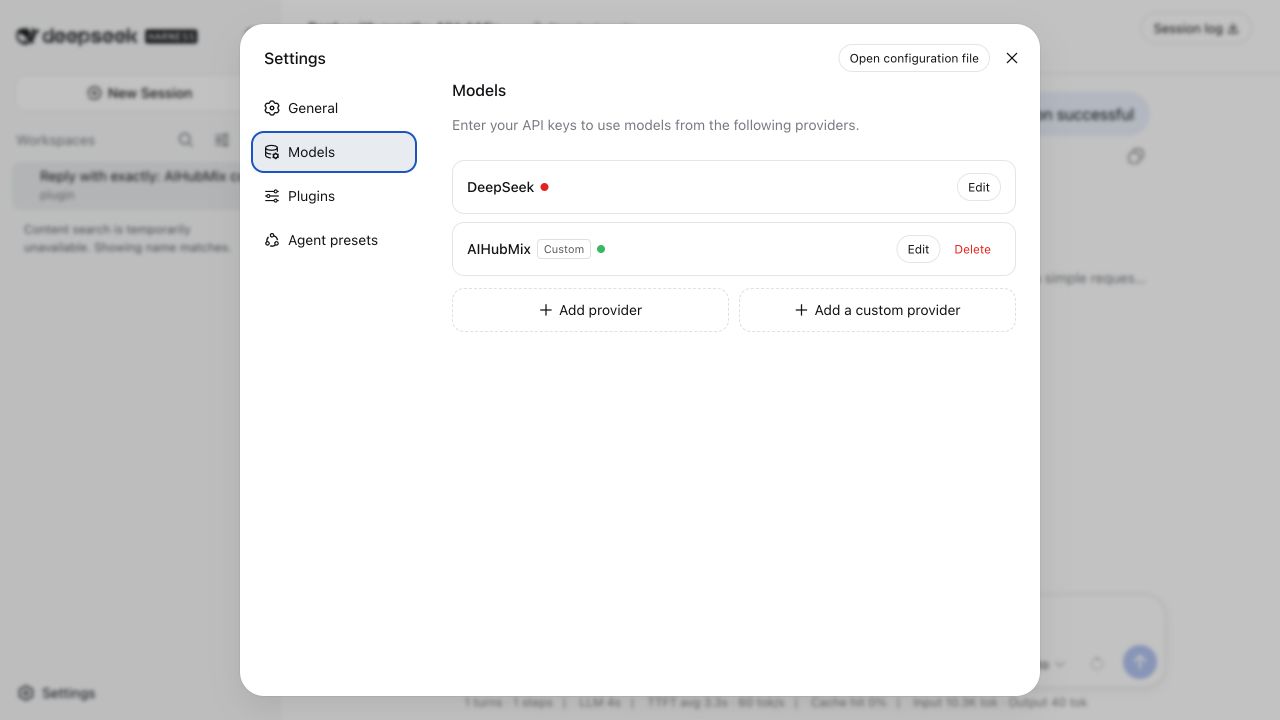Click the deepseek logo
This screenshot has width=1280, height=720.
[x=78, y=36]
